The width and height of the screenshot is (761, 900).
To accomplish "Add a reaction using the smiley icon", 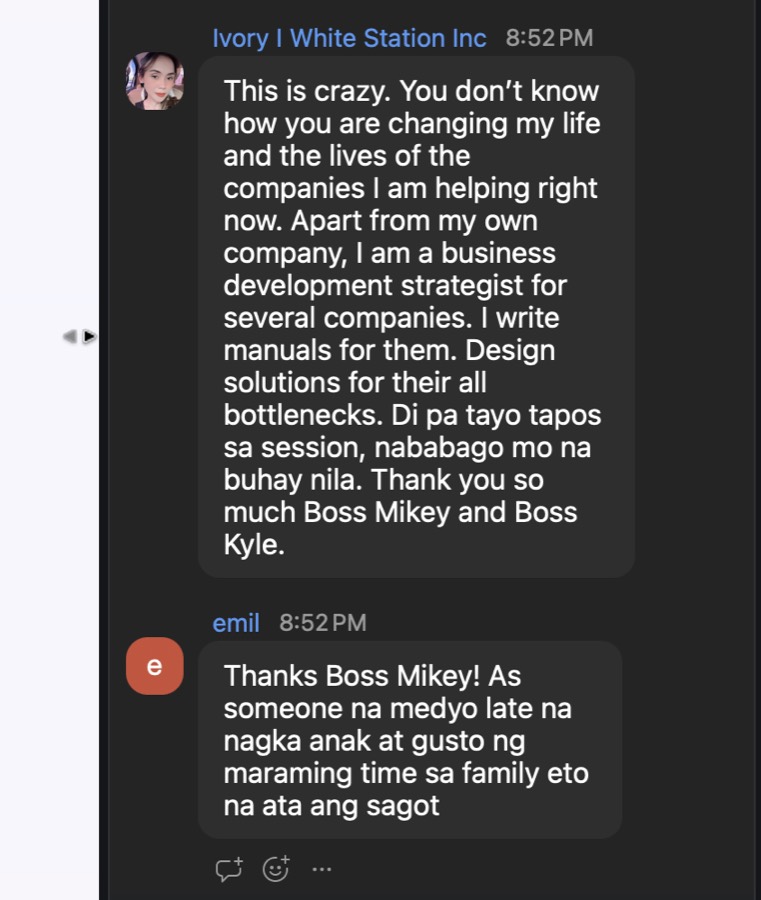I will coord(276,868).
